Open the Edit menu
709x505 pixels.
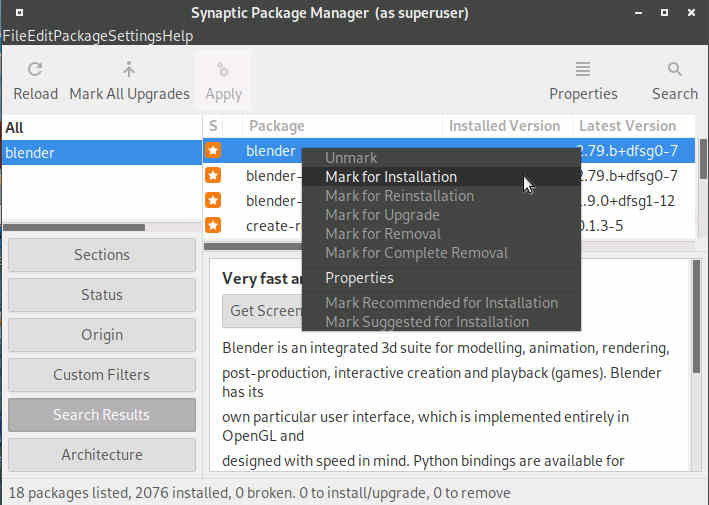(40, 36)
